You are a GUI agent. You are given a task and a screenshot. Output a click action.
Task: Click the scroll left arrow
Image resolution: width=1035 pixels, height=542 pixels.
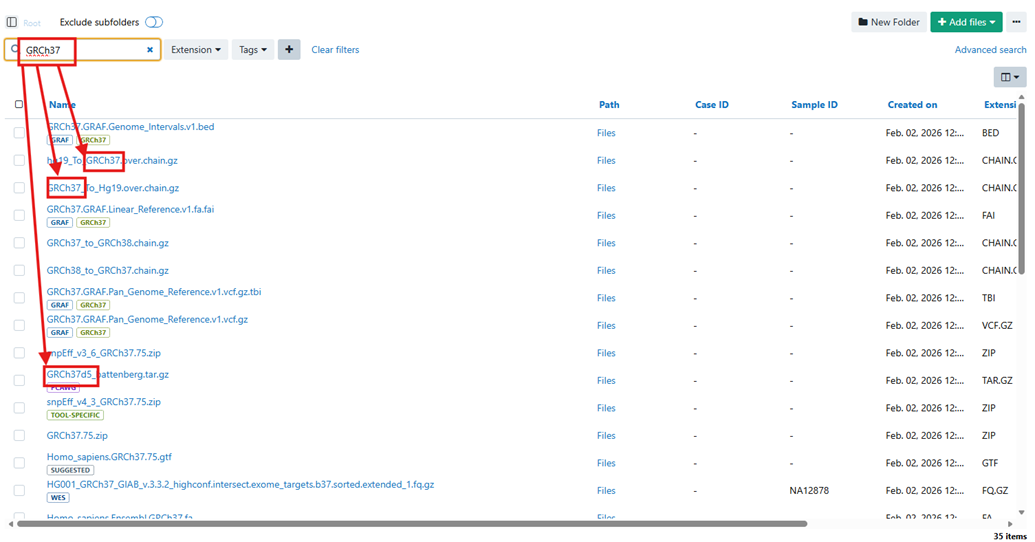(x=11, y=524)
